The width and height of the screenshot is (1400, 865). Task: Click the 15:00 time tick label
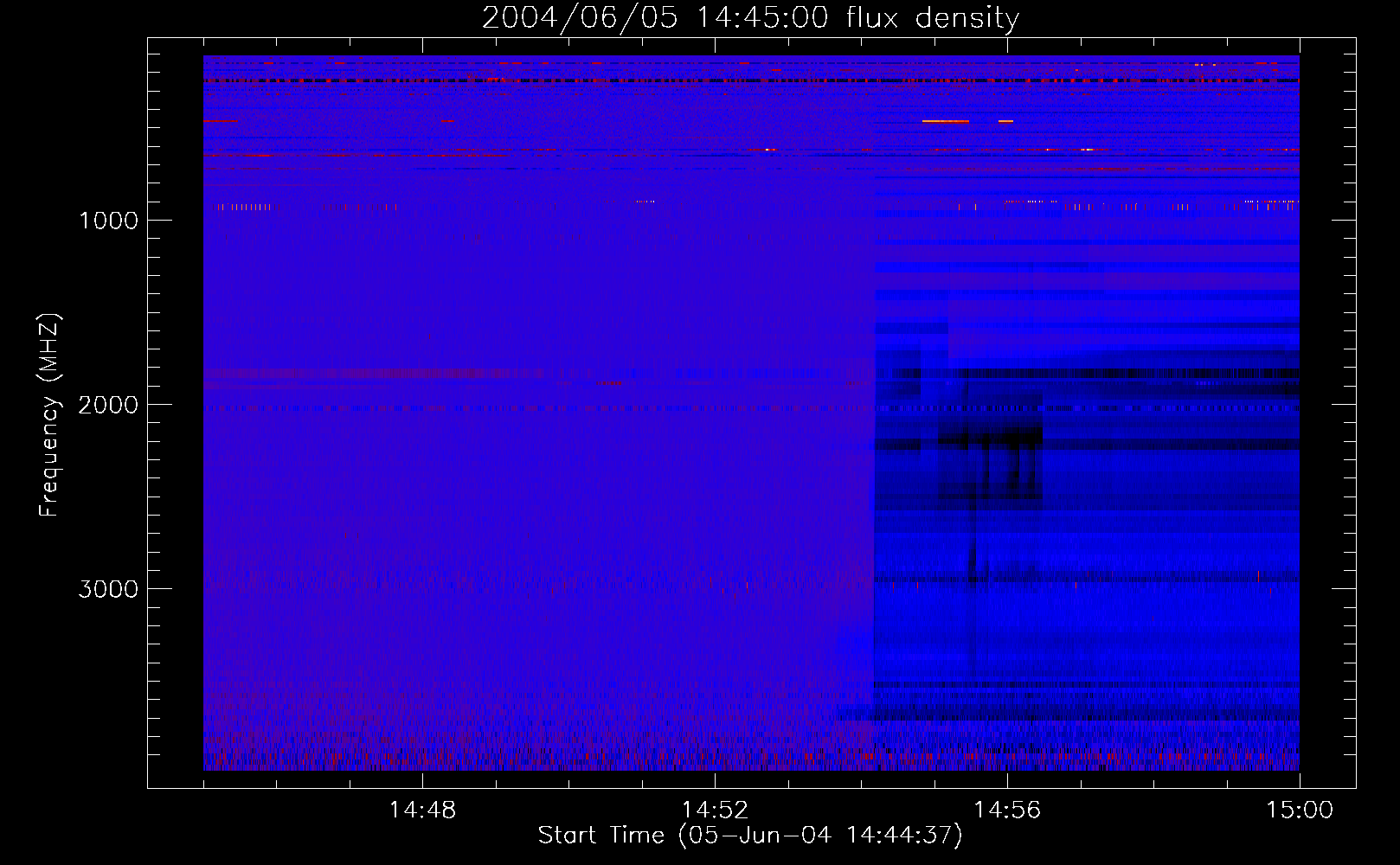point(1300,811)
